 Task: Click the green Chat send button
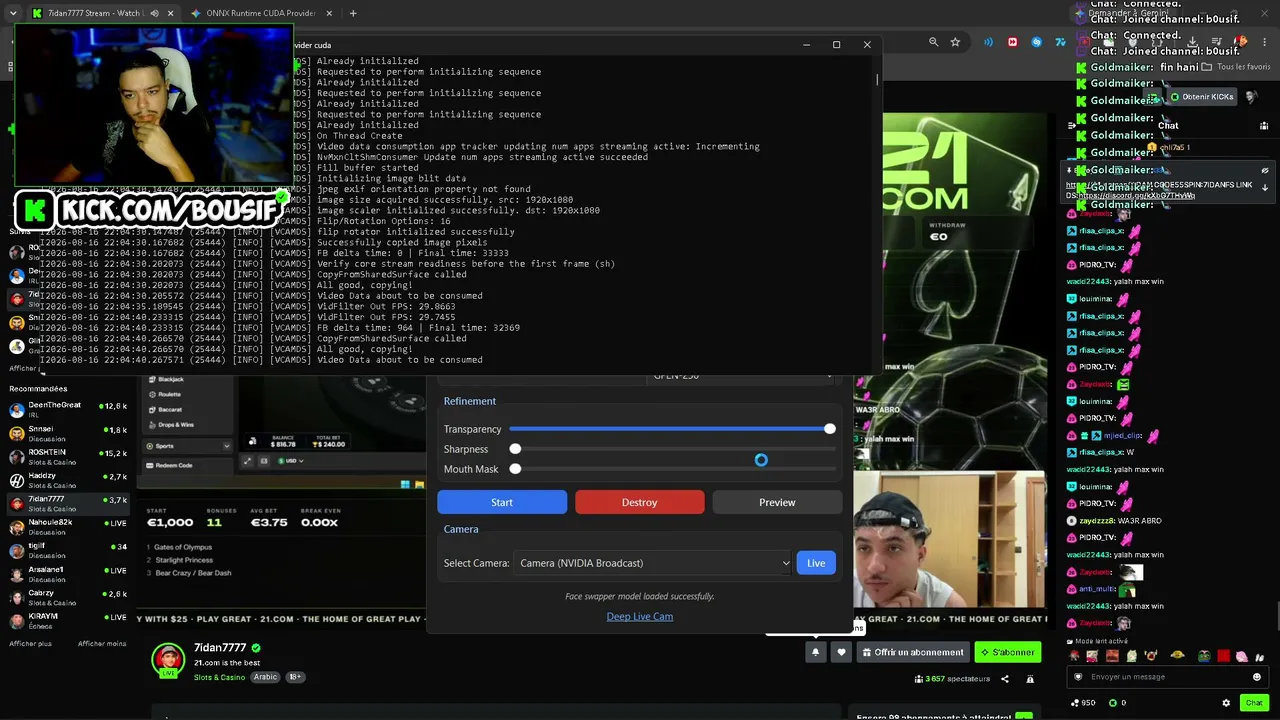1254,702
